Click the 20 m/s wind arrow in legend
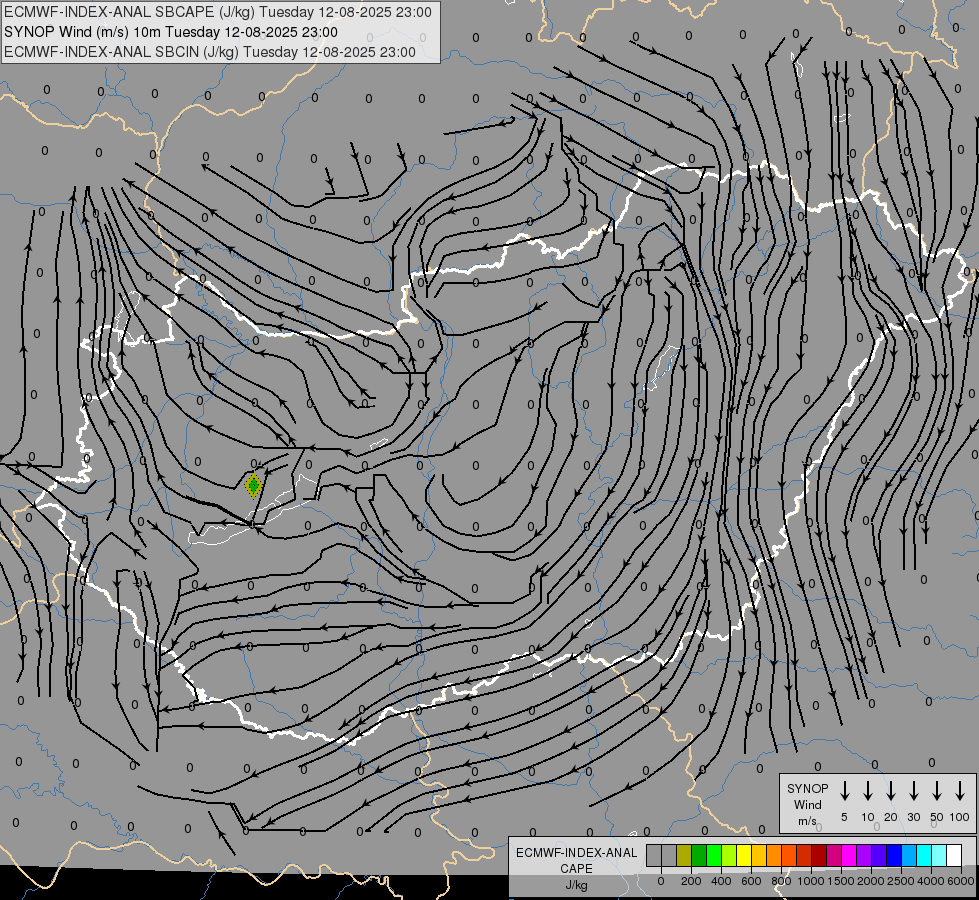 click(890, 791)
